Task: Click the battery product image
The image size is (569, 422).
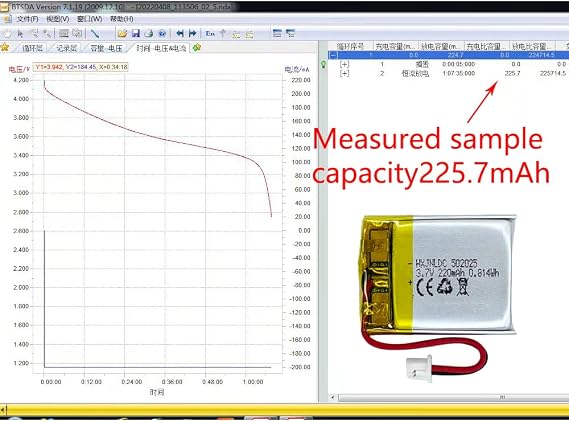Action: click(x=438, y=298)
